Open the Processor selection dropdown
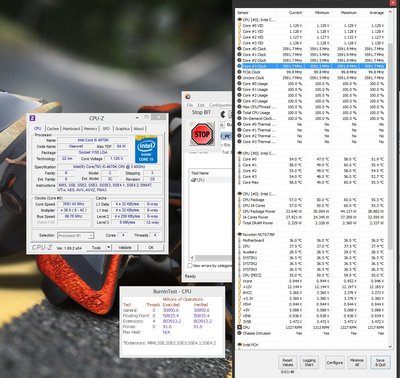Viewport: 400px width, 378px height. [x=76, y=236]
